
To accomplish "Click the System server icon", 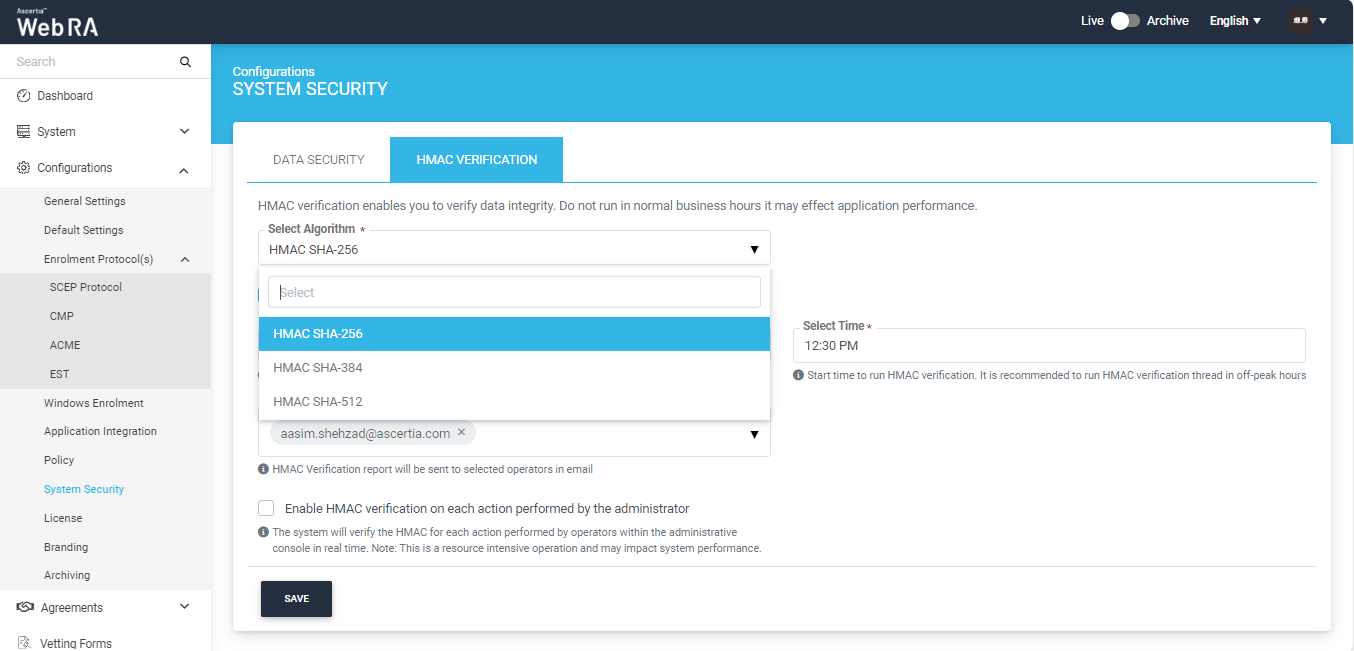I will pos(24,132).
